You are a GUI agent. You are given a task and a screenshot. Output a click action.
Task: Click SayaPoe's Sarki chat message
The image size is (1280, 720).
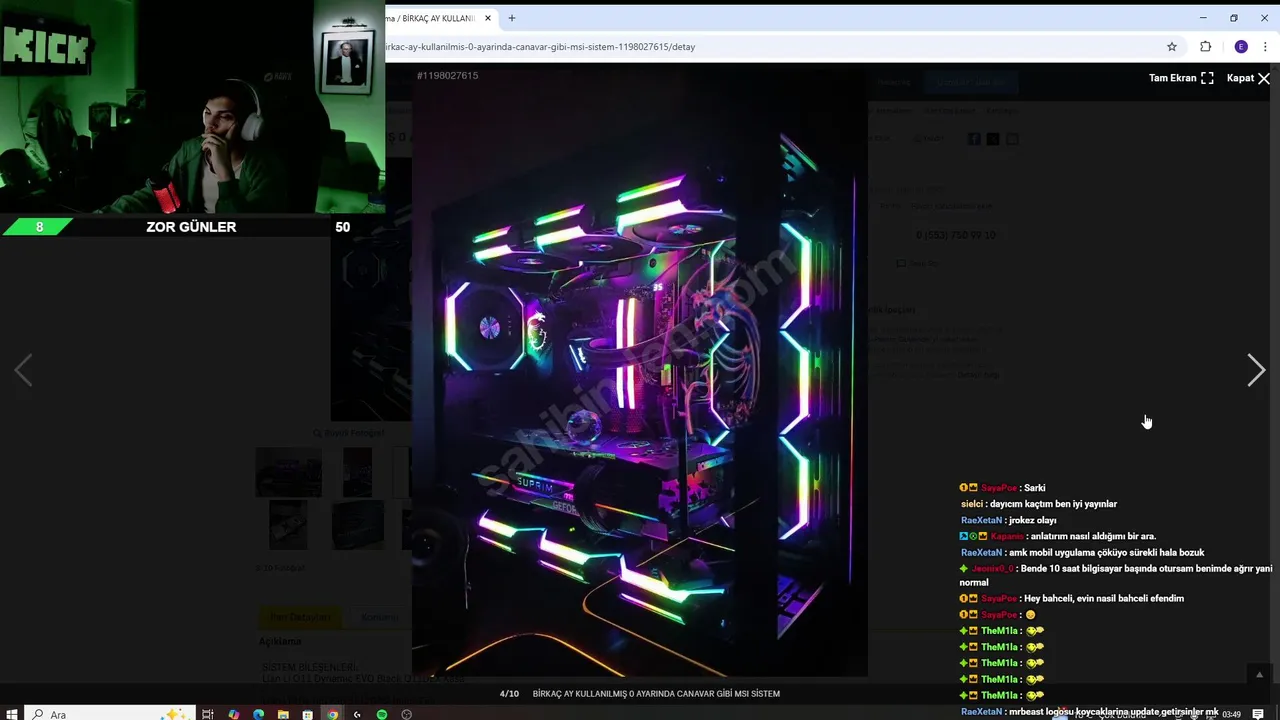coord(1002,488)
